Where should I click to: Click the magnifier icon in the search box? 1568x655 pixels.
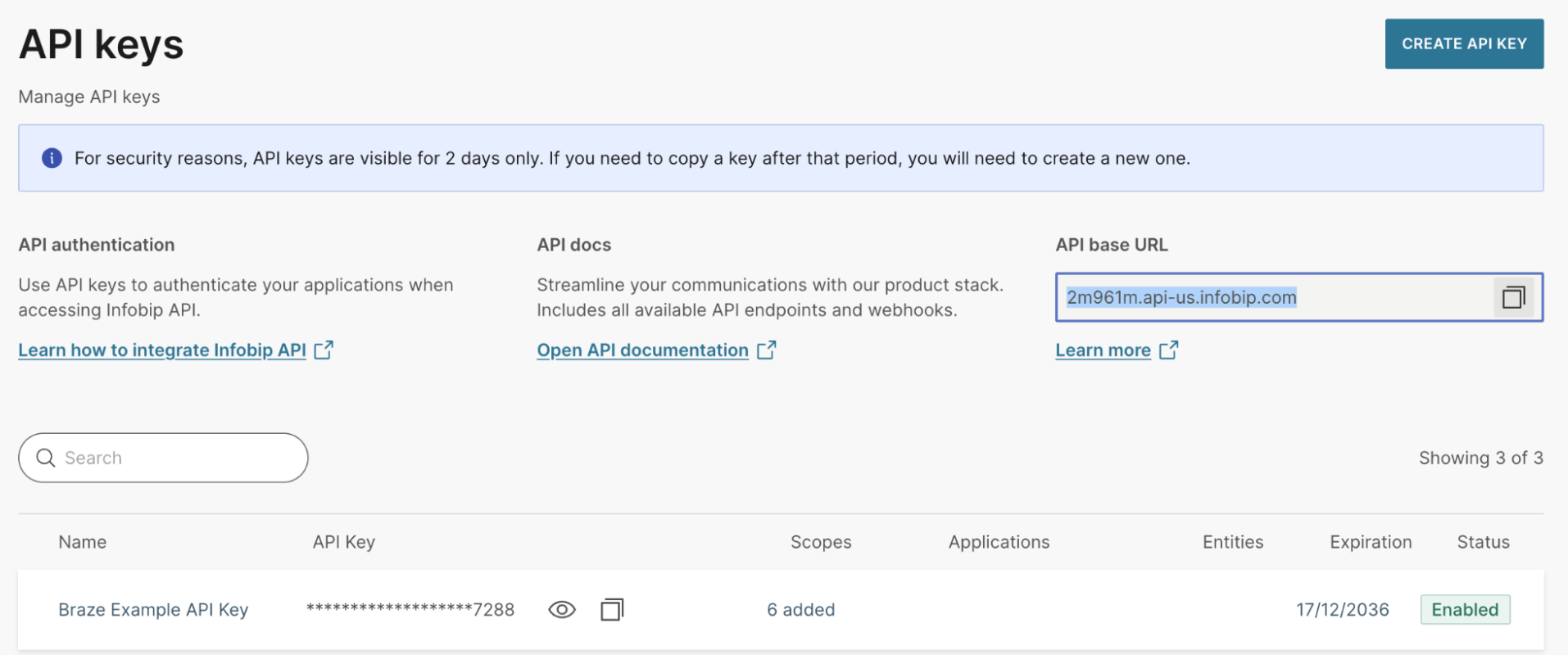(x=46, y=458)
